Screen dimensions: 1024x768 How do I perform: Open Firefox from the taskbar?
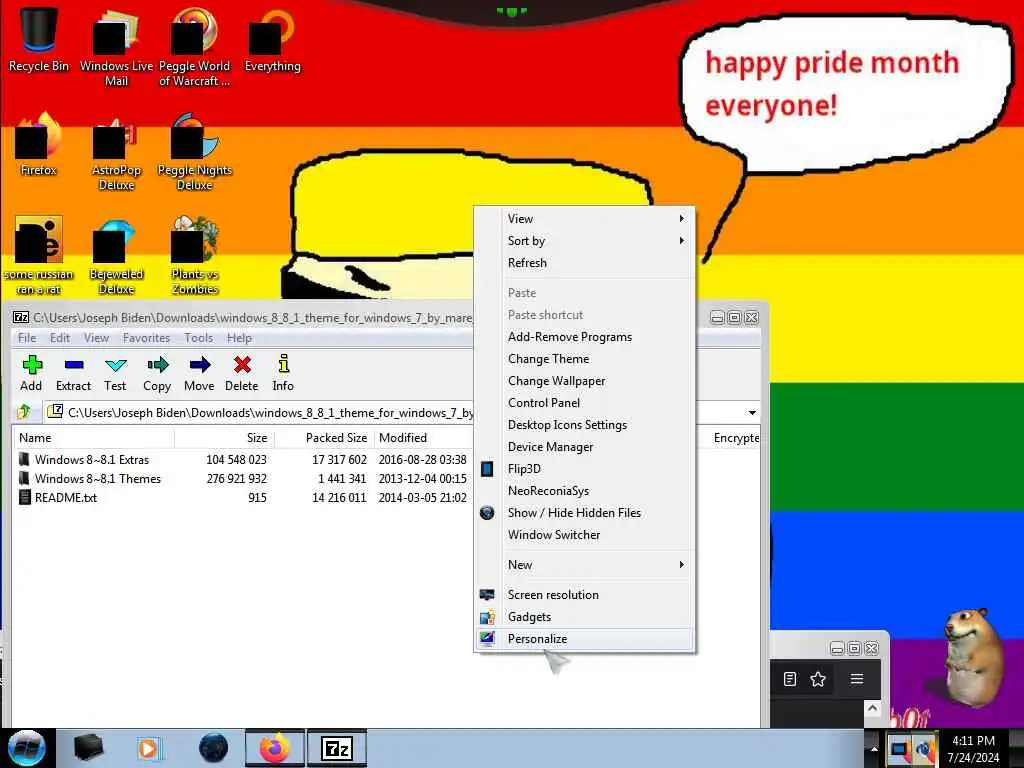(274, 748)
